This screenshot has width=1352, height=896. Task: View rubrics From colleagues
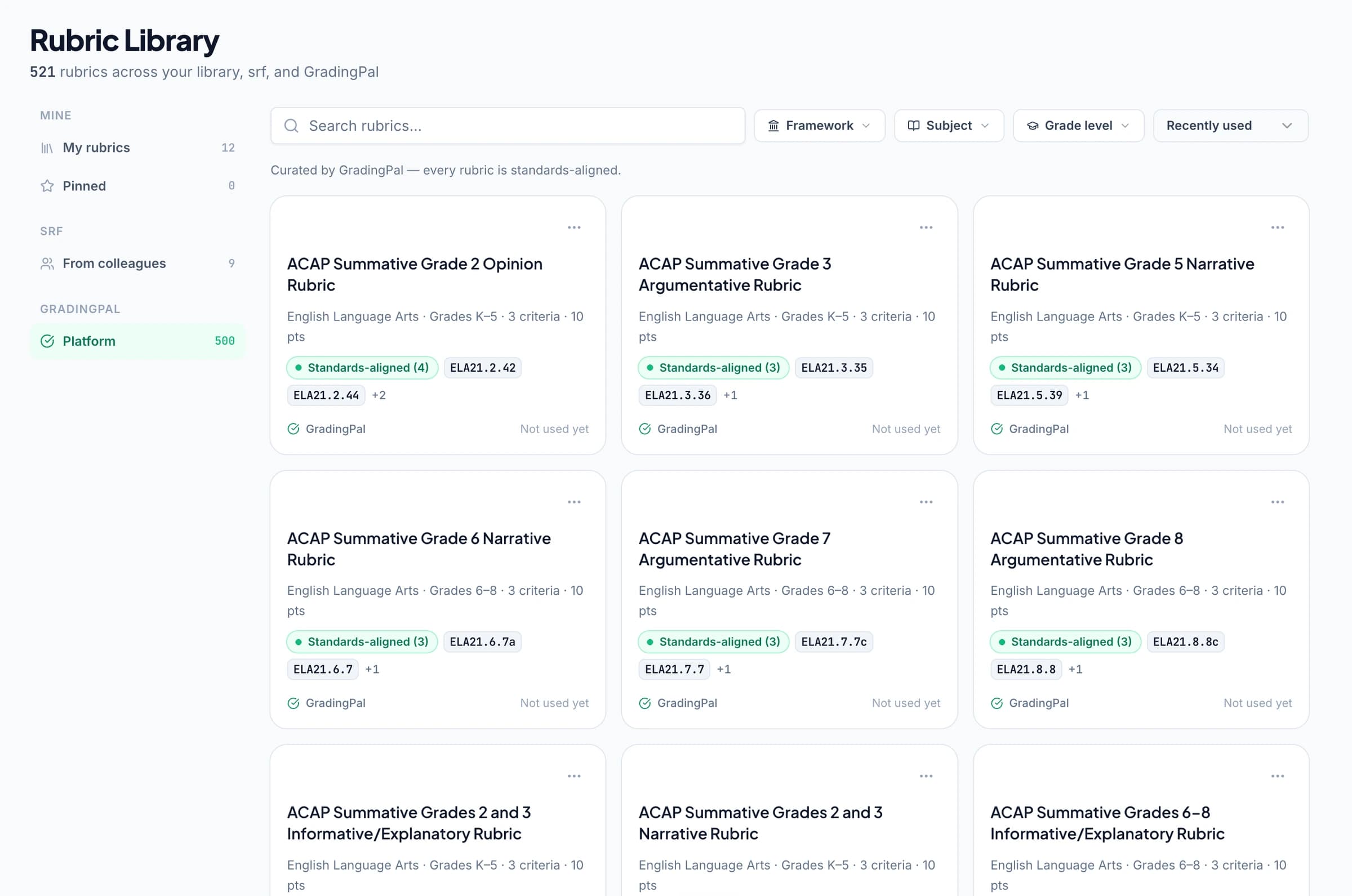(x=137, y=264)
